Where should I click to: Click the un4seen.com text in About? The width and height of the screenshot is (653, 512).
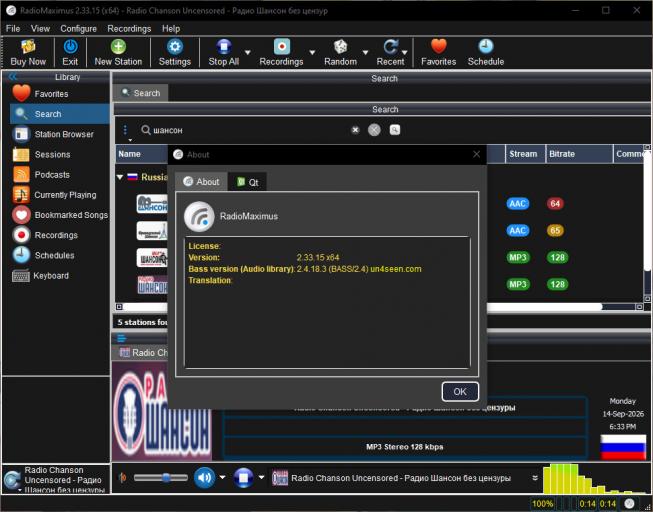point(396,269)
